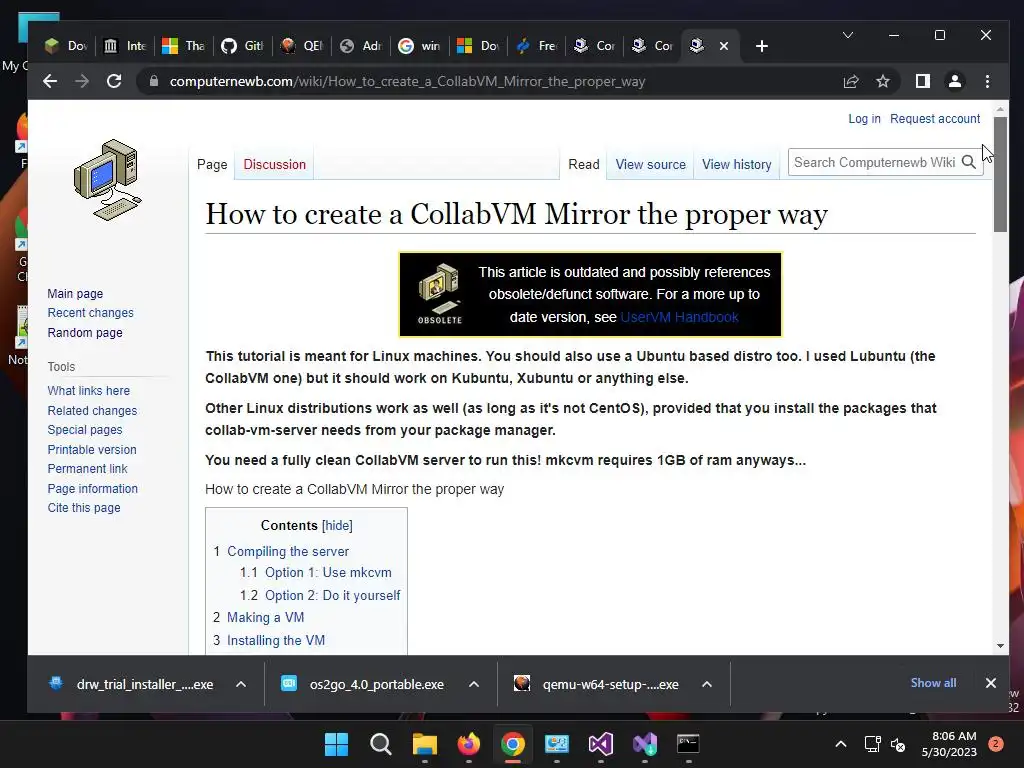Close the current active tab
The image size is (1024, 768).
724,46
